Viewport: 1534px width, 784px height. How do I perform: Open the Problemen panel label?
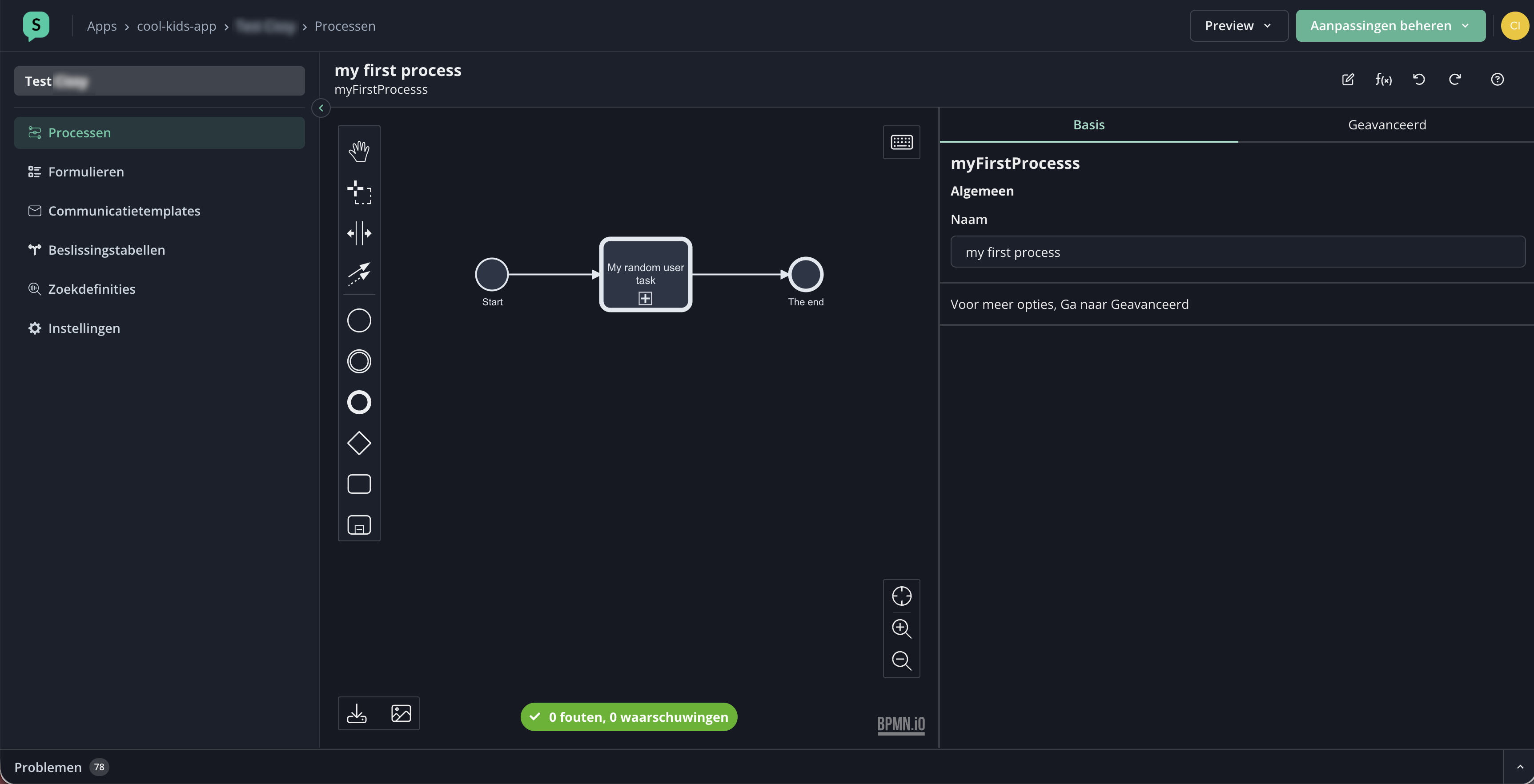(x=48, y=767)
